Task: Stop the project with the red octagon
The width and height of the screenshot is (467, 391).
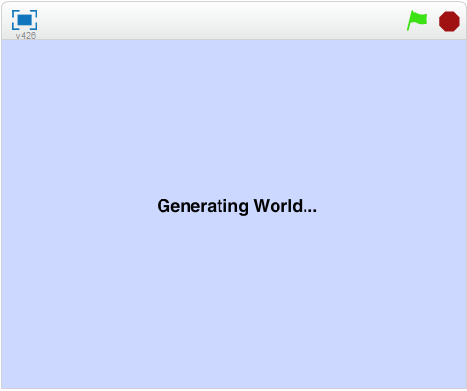Action: [449, 21]
